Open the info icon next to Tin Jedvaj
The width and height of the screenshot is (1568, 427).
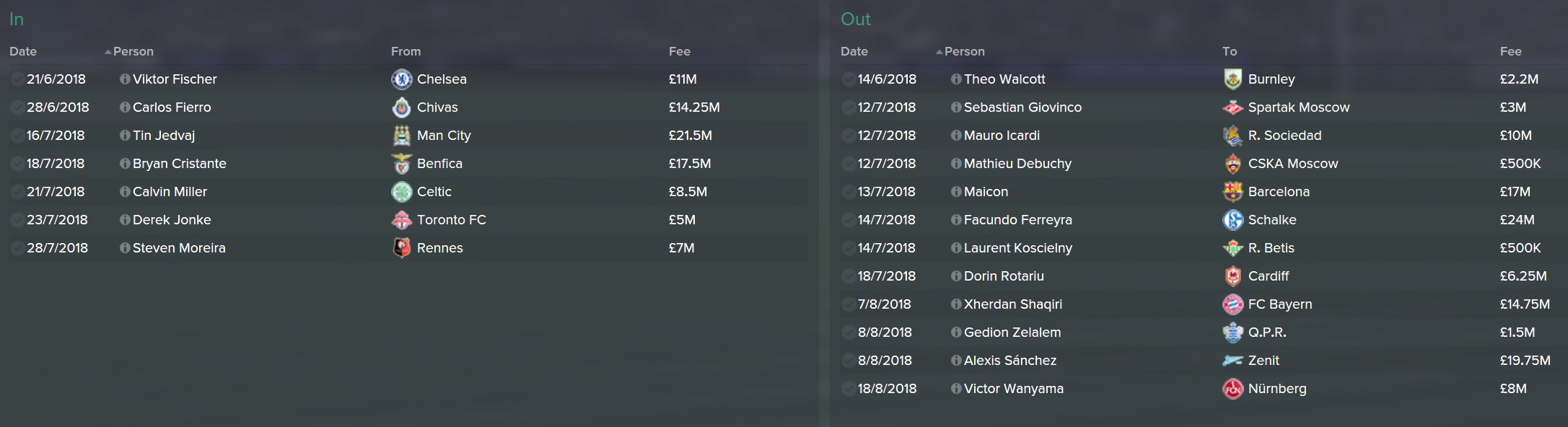125,136
